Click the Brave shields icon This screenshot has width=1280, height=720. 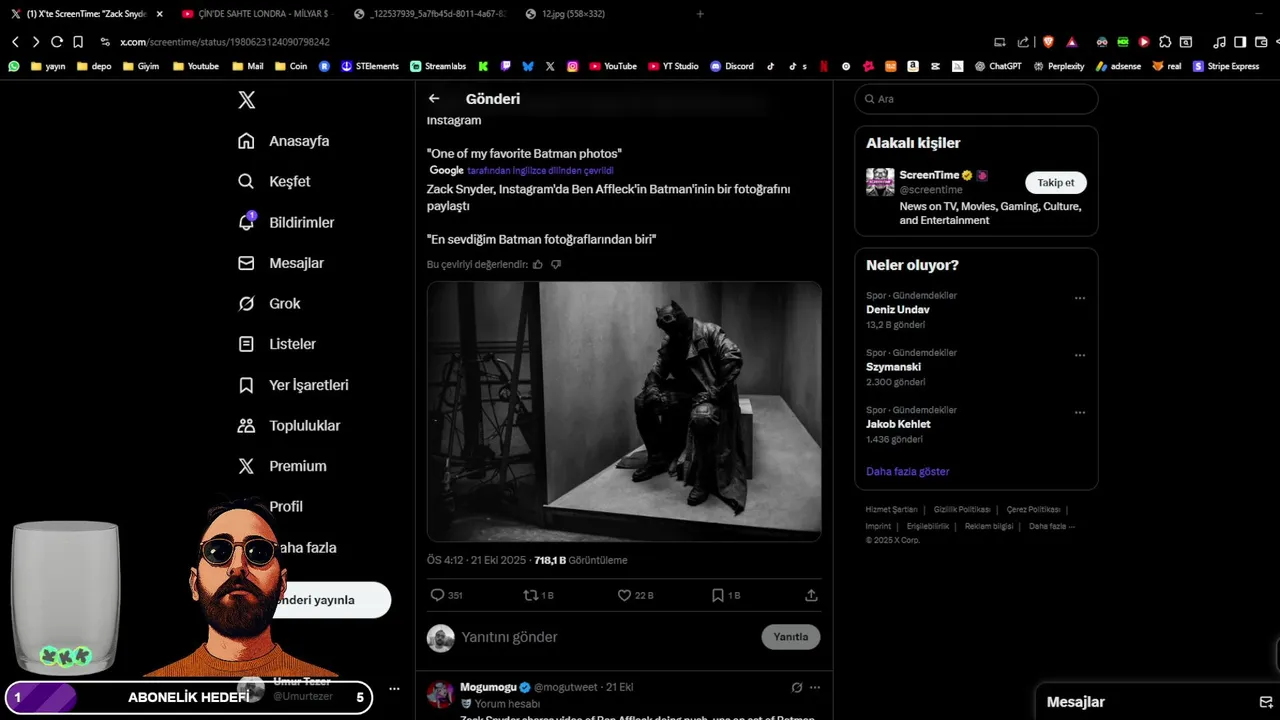tap(1048, 42)
